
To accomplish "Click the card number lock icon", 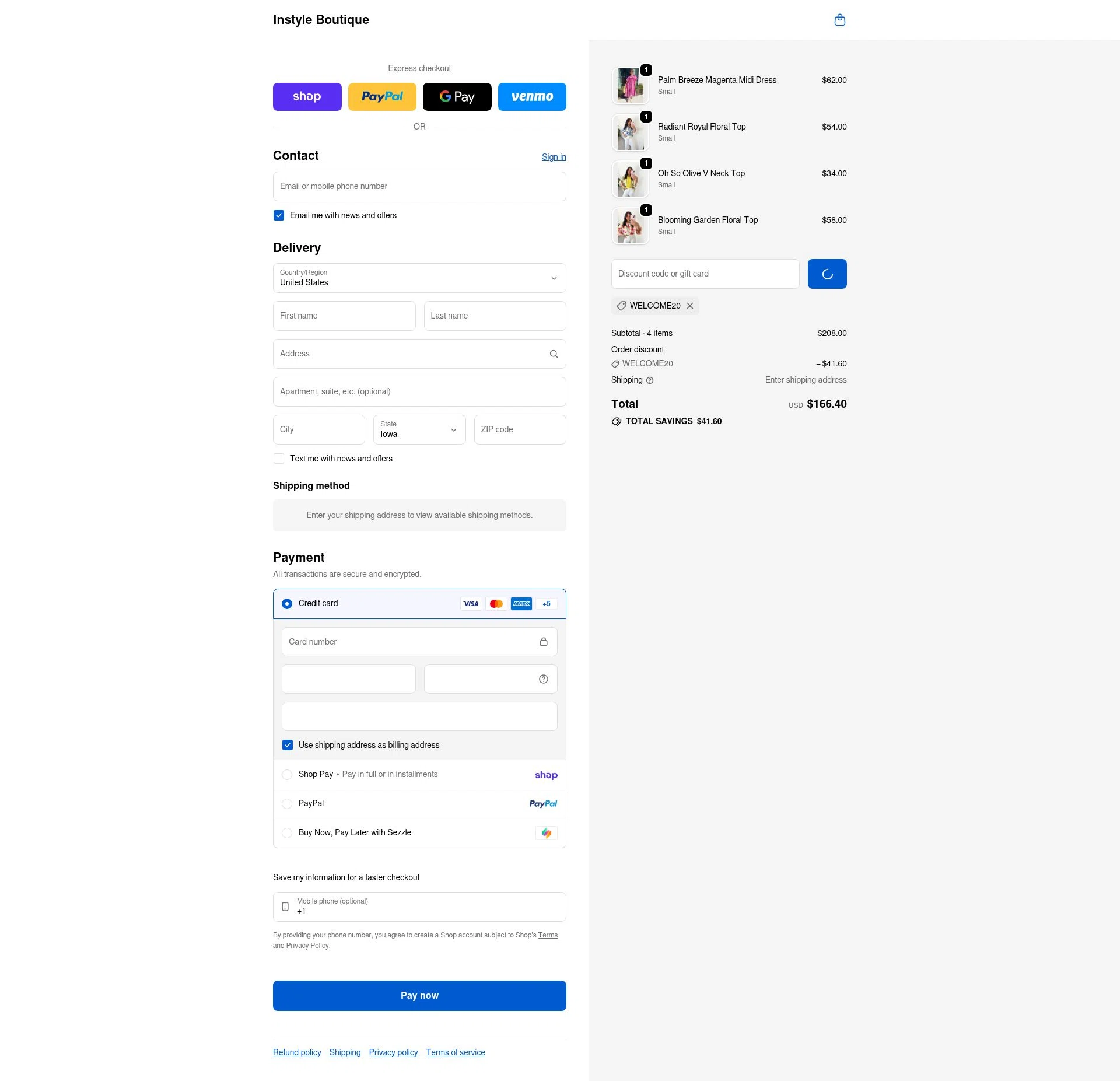I will coord(543,642).
